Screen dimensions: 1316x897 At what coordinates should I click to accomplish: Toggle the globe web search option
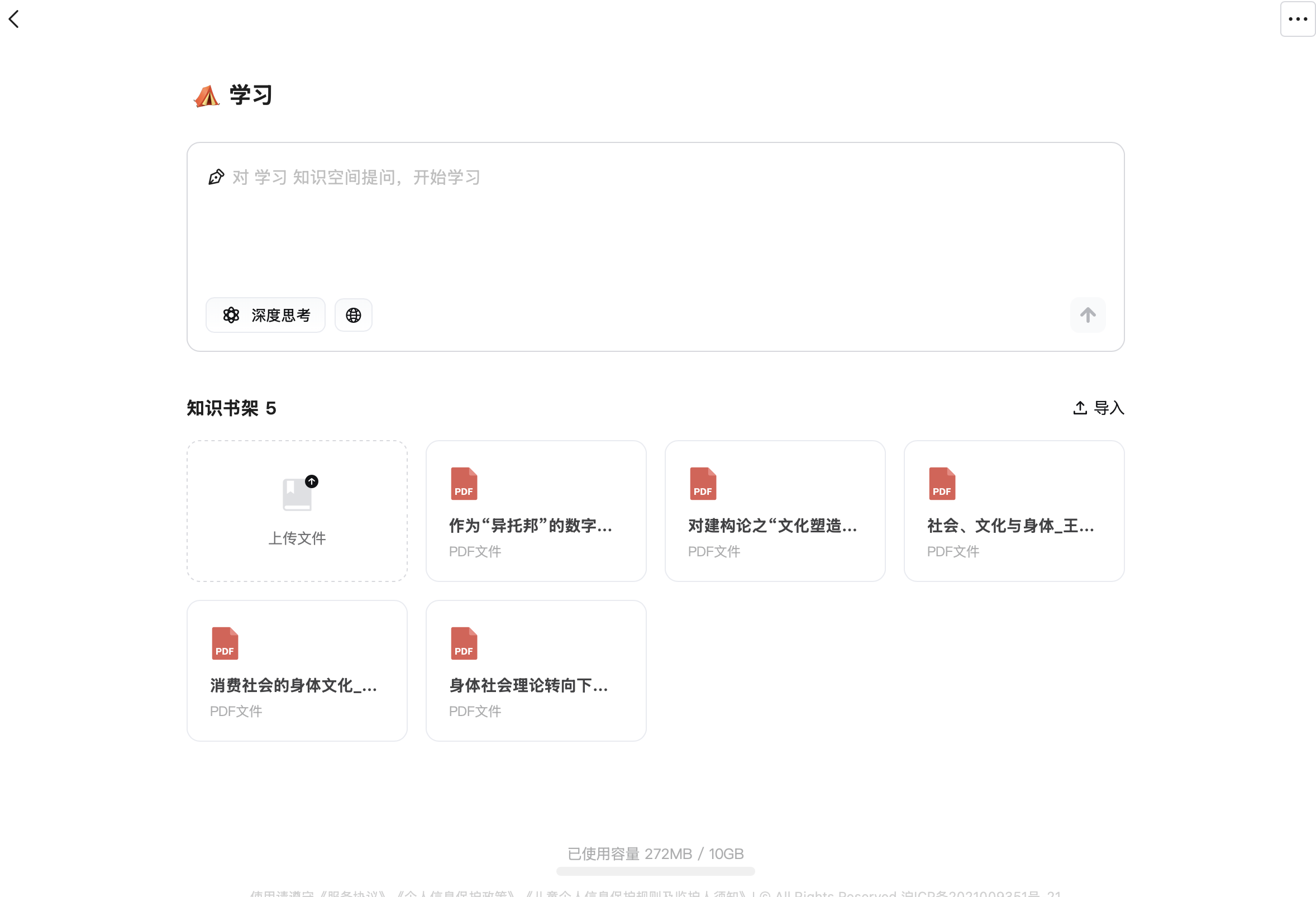pyautogui.click(x=353, y=315)
